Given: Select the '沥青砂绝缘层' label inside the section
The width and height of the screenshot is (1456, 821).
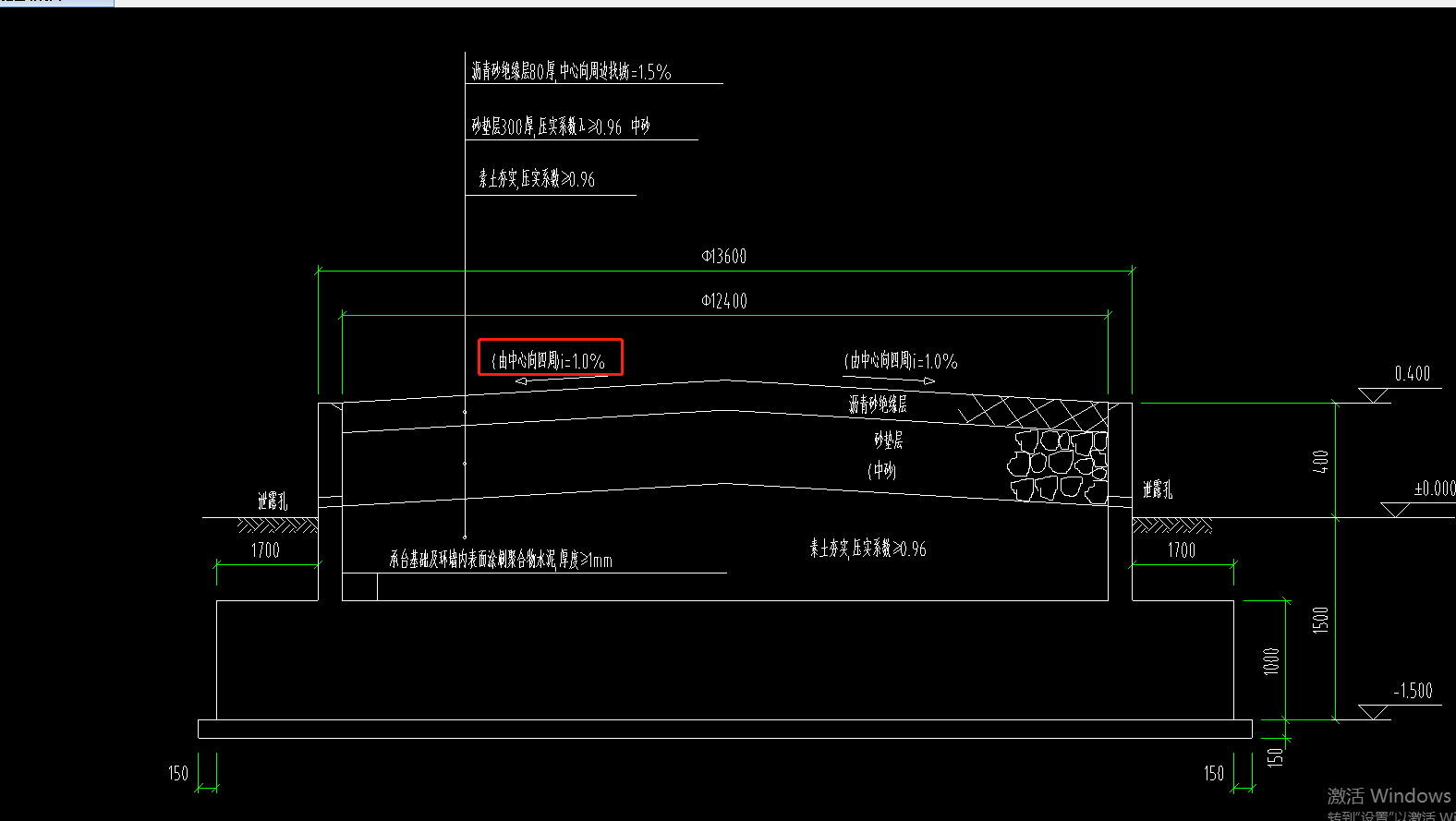Looking at the screenshot, I should [878, 404].
